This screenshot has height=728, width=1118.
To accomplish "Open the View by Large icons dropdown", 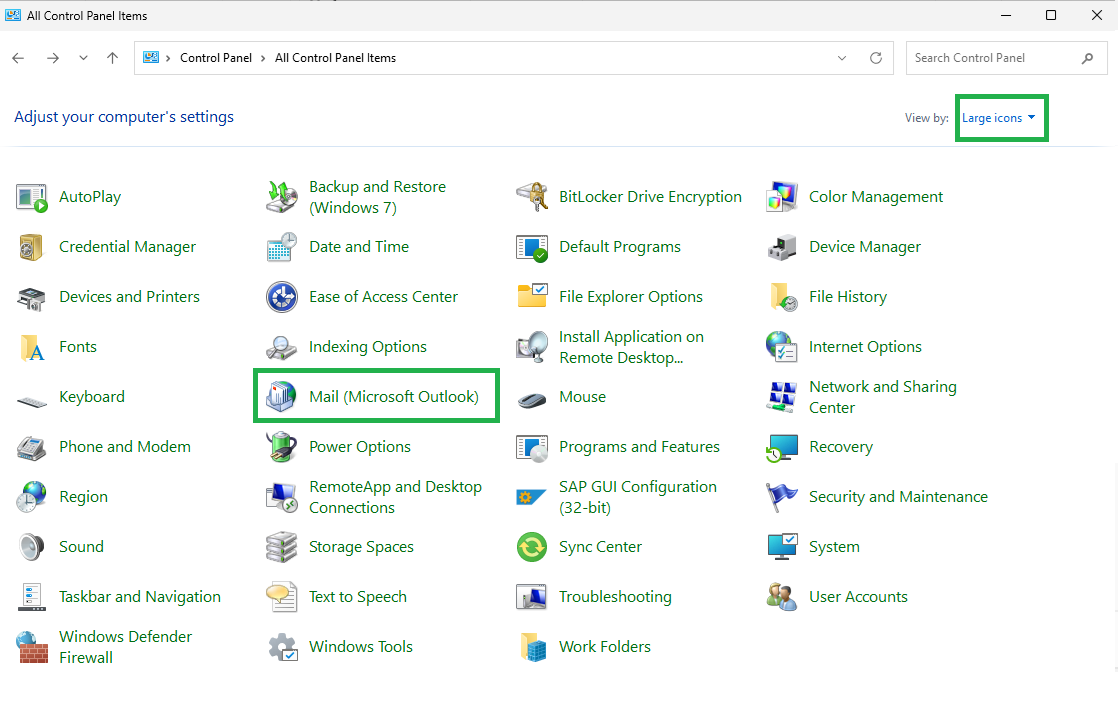I will point(998,118).
